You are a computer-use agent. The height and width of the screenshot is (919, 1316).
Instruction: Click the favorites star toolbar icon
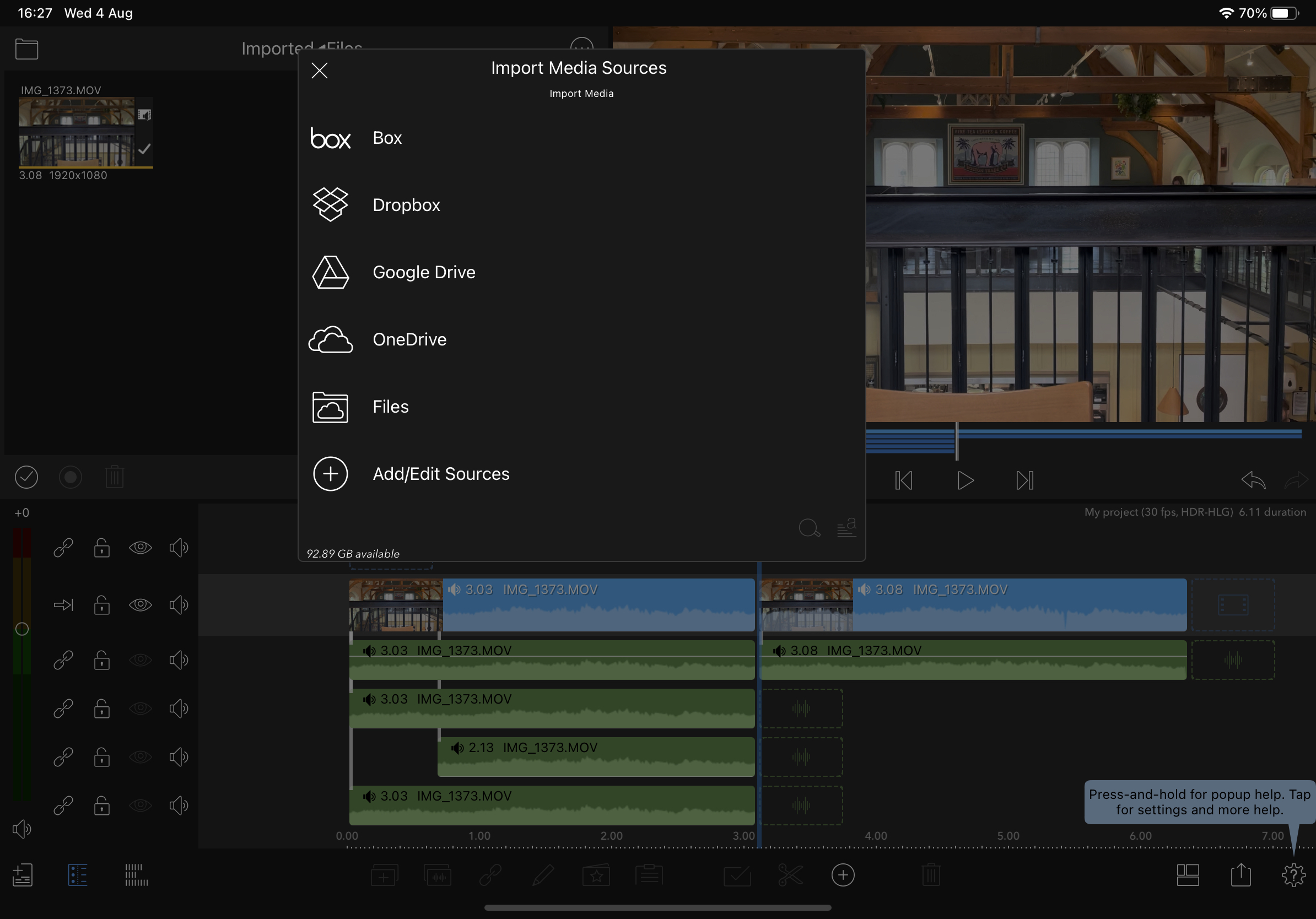[596, 875]
